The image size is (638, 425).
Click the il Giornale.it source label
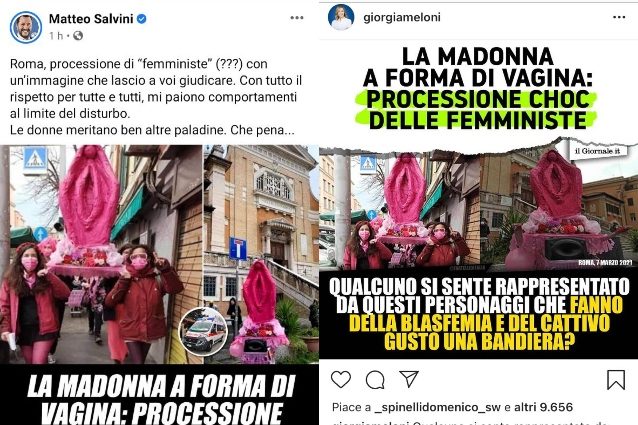click(x=597, y=151)
